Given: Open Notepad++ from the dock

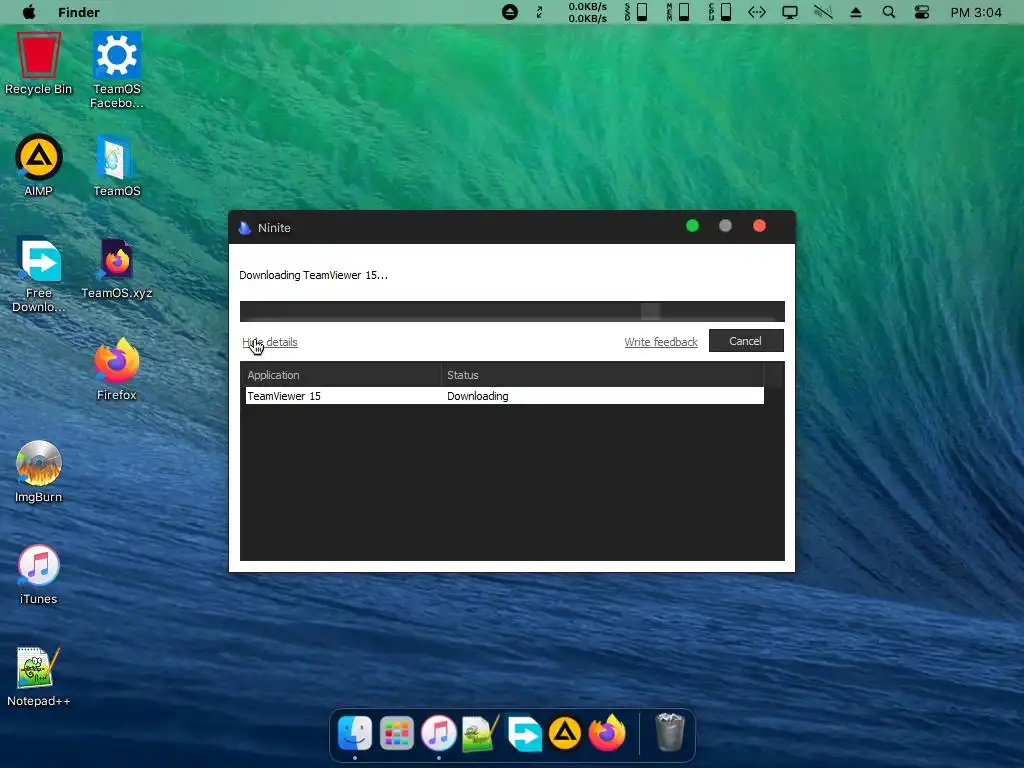Looking at the screenshot, I should (481, 733).
